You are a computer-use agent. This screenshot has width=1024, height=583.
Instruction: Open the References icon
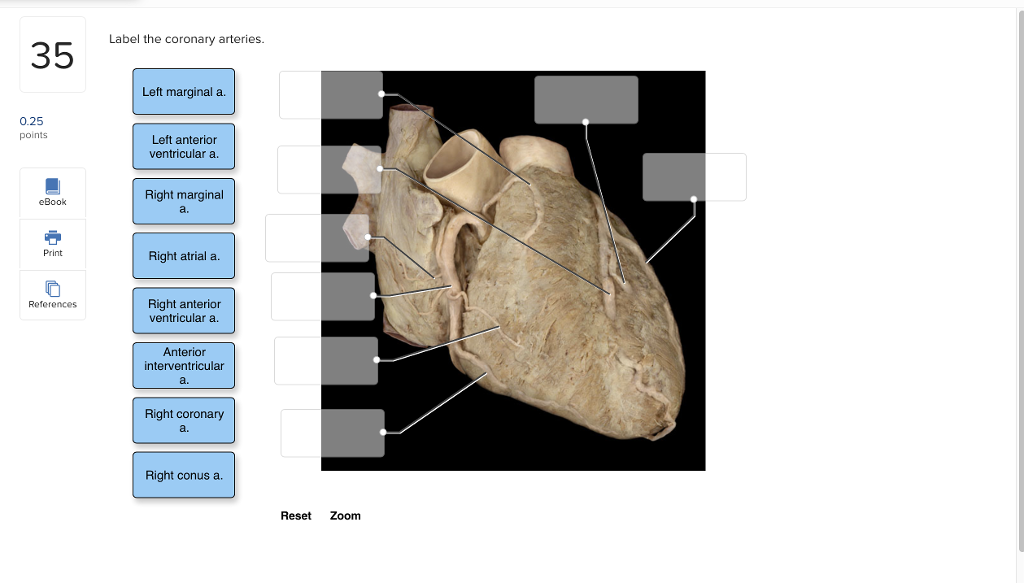point(52,294)
